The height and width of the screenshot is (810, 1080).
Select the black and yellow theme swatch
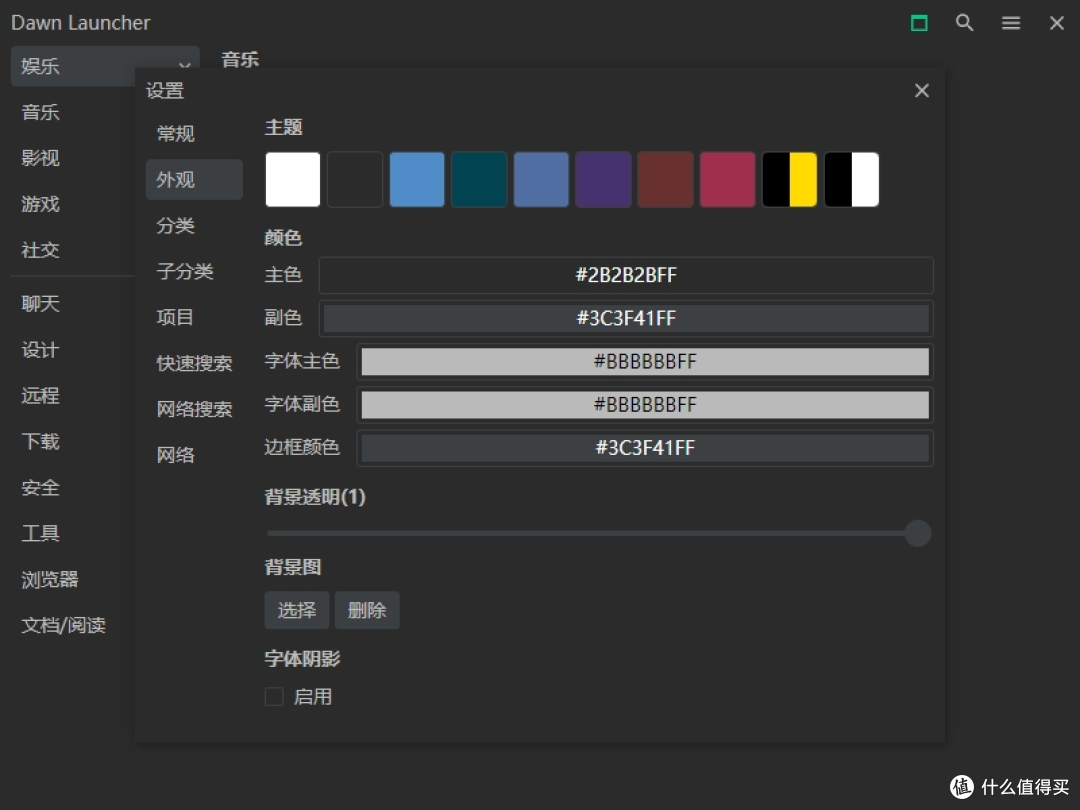click(789, 179)
